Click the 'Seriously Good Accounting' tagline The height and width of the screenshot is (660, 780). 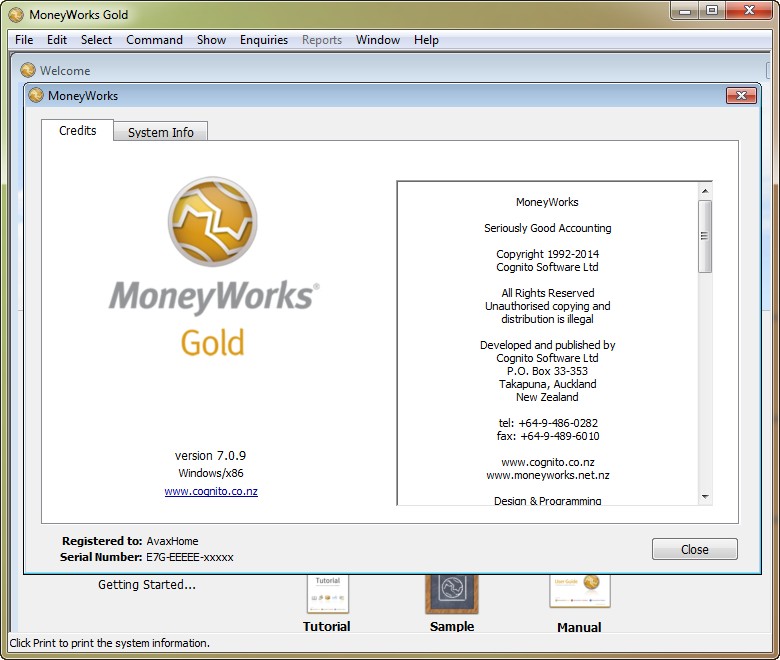coord(548,228)
